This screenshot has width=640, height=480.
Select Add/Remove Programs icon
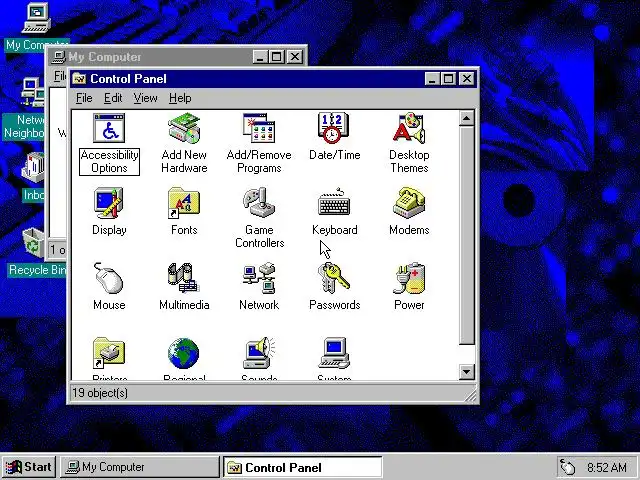pyautogui.click(x=259, y=128)
